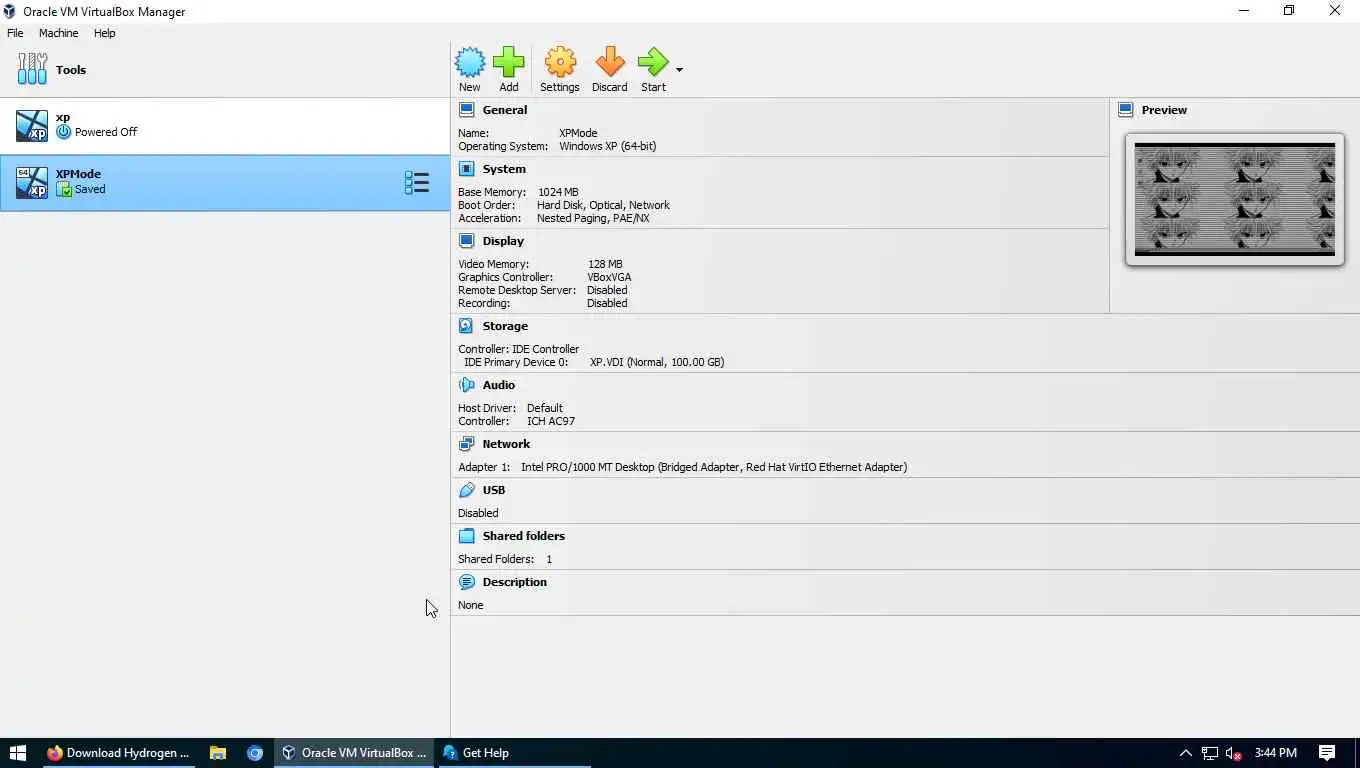Viewport: 1360px width, 768px height.
Task: Click the System section chip icon
Action: click(467, 169)
